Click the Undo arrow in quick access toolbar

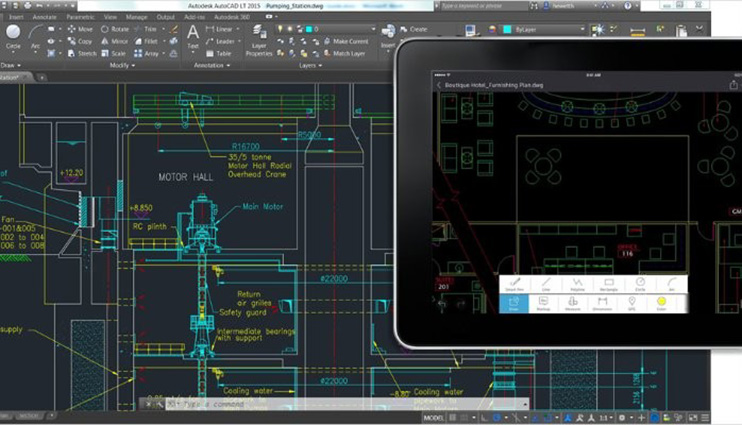pyautogui.click(x=40, y=5)
